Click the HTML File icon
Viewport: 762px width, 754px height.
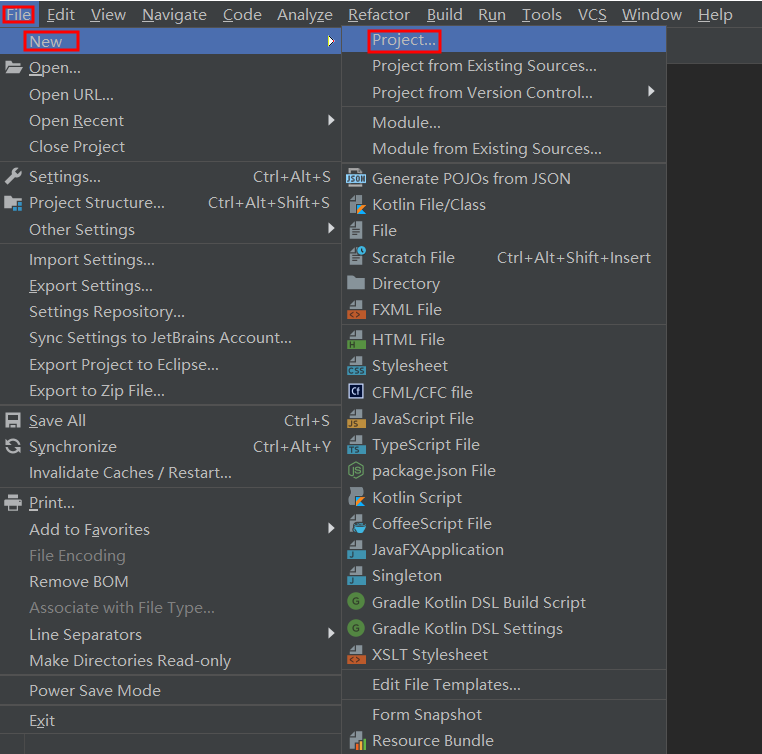(x=357, y=340)
